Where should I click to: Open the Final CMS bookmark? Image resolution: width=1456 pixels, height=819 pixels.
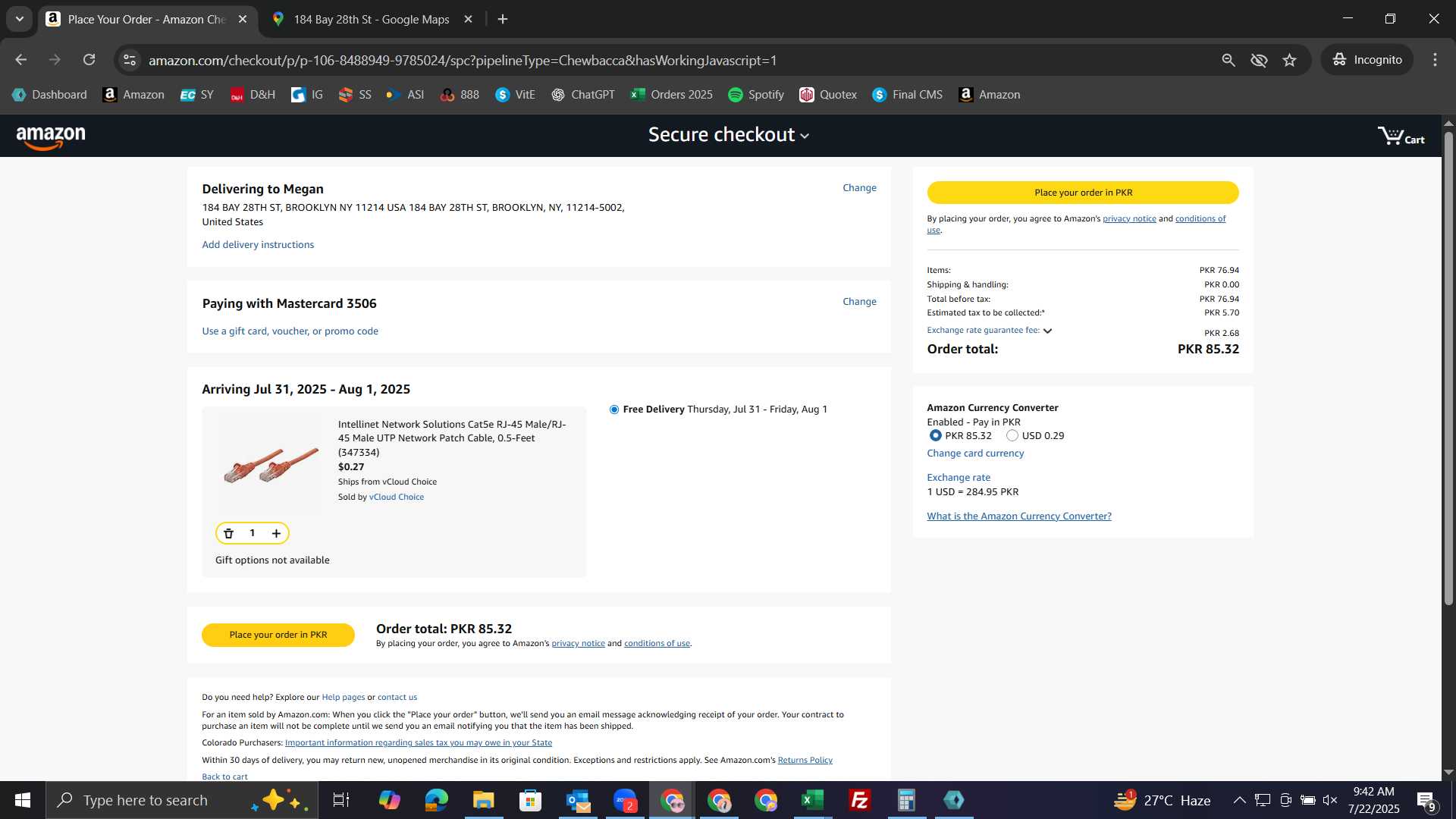(907, 95)
